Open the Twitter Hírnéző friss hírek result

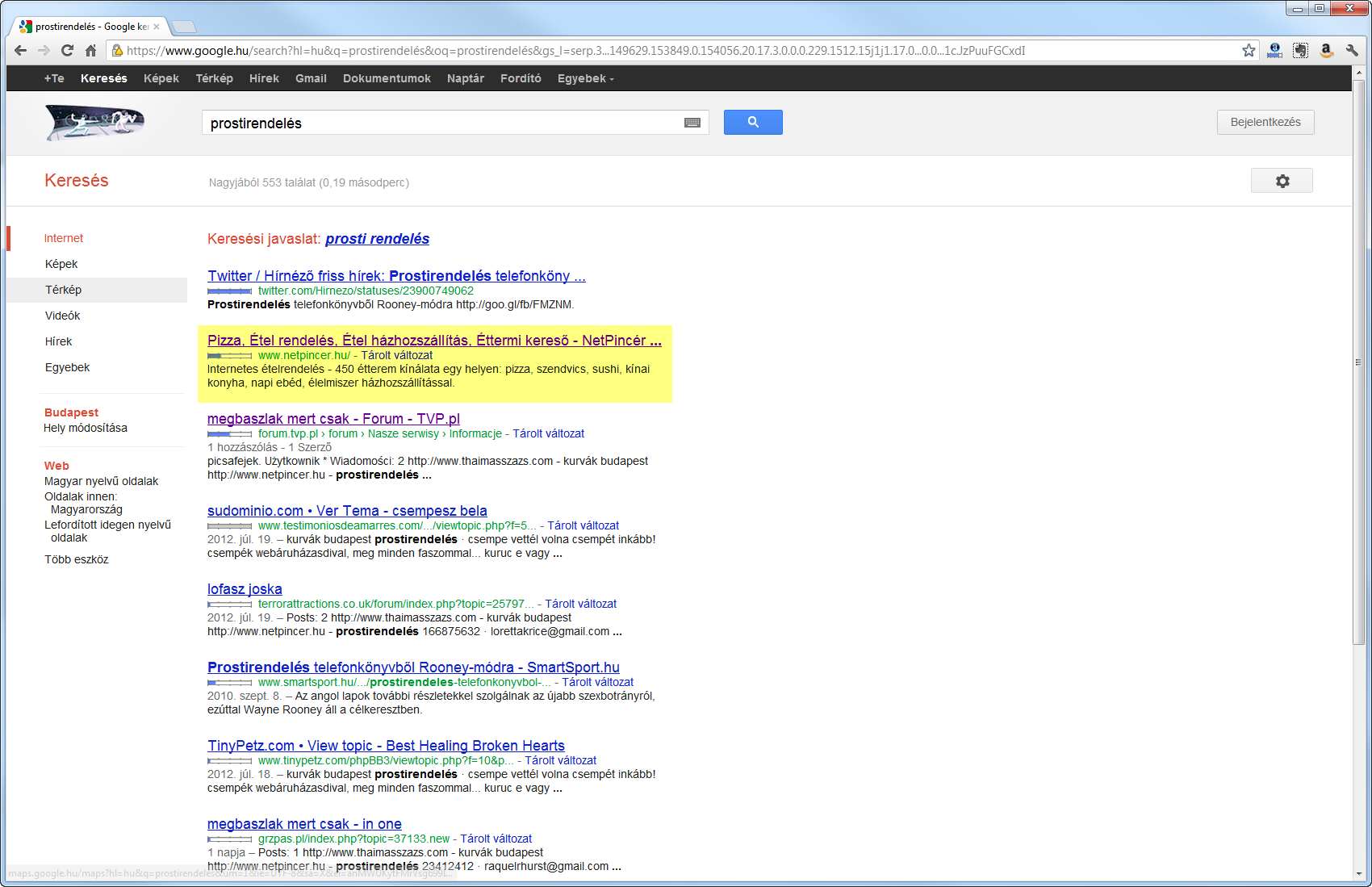pos(396,276)
